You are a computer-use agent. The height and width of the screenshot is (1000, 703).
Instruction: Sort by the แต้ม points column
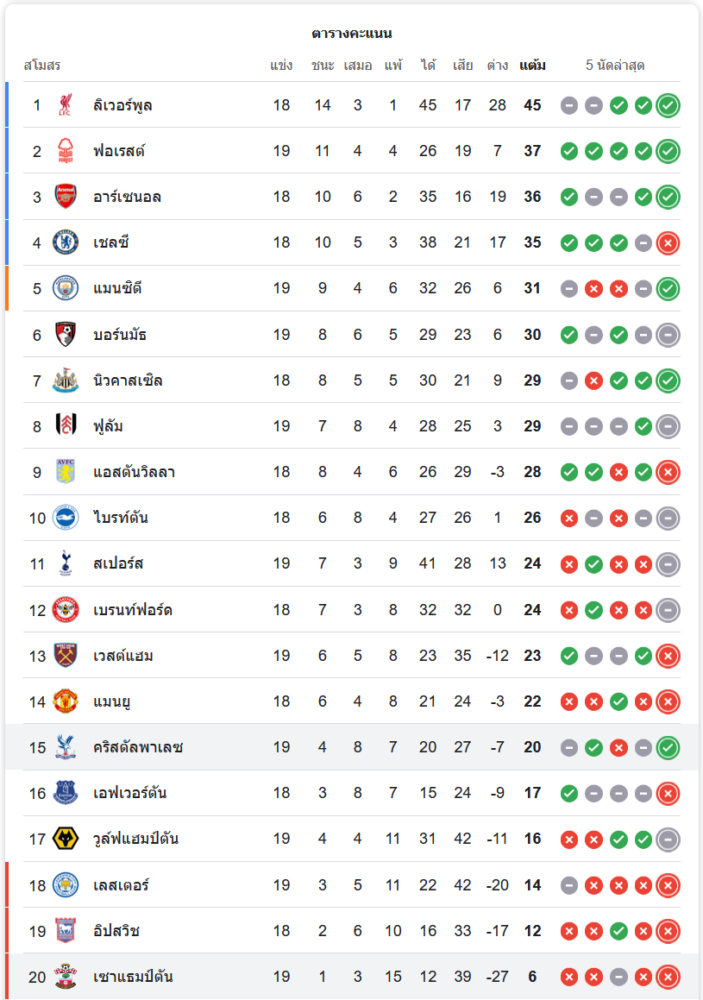(532, 65)
